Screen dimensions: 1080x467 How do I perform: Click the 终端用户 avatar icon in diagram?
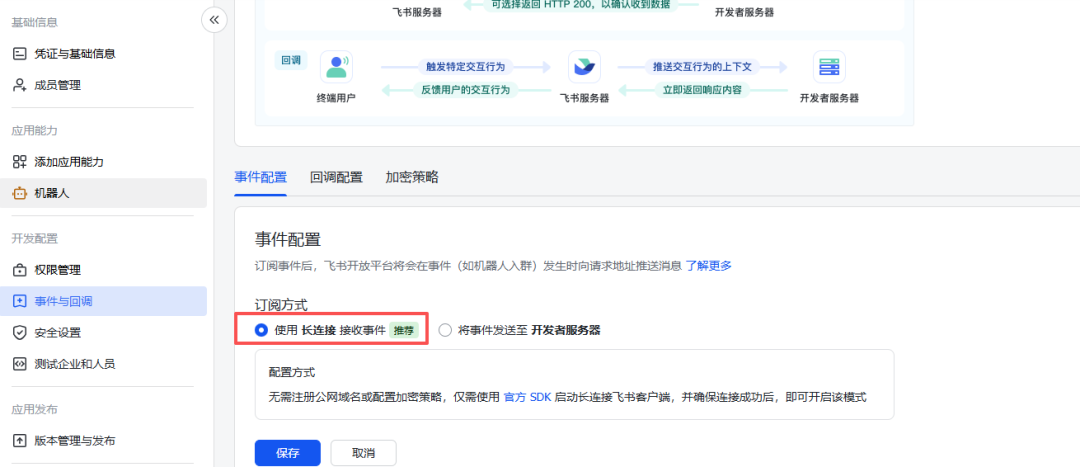tap(336, 67)
